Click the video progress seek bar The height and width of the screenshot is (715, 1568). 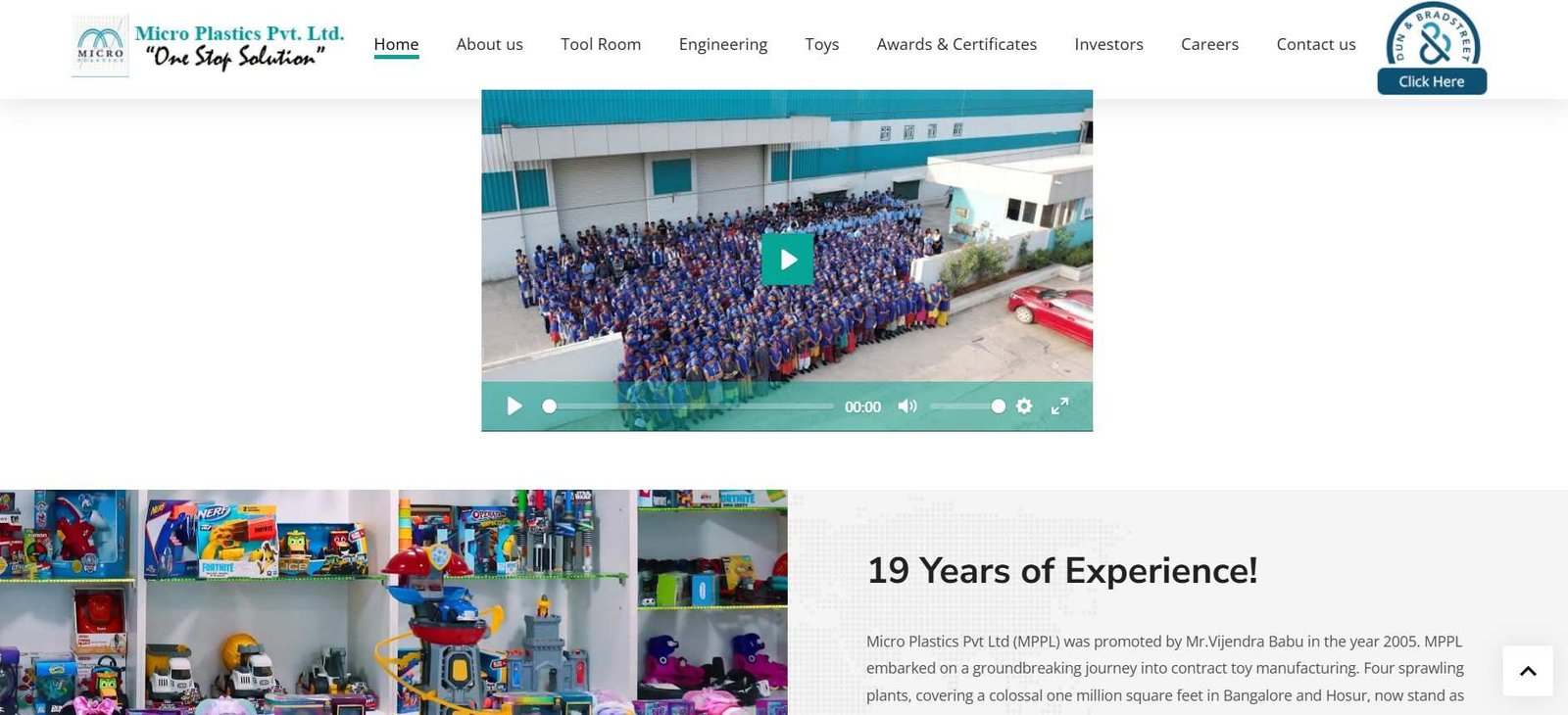pyautogui.click(x=688, y=405)
